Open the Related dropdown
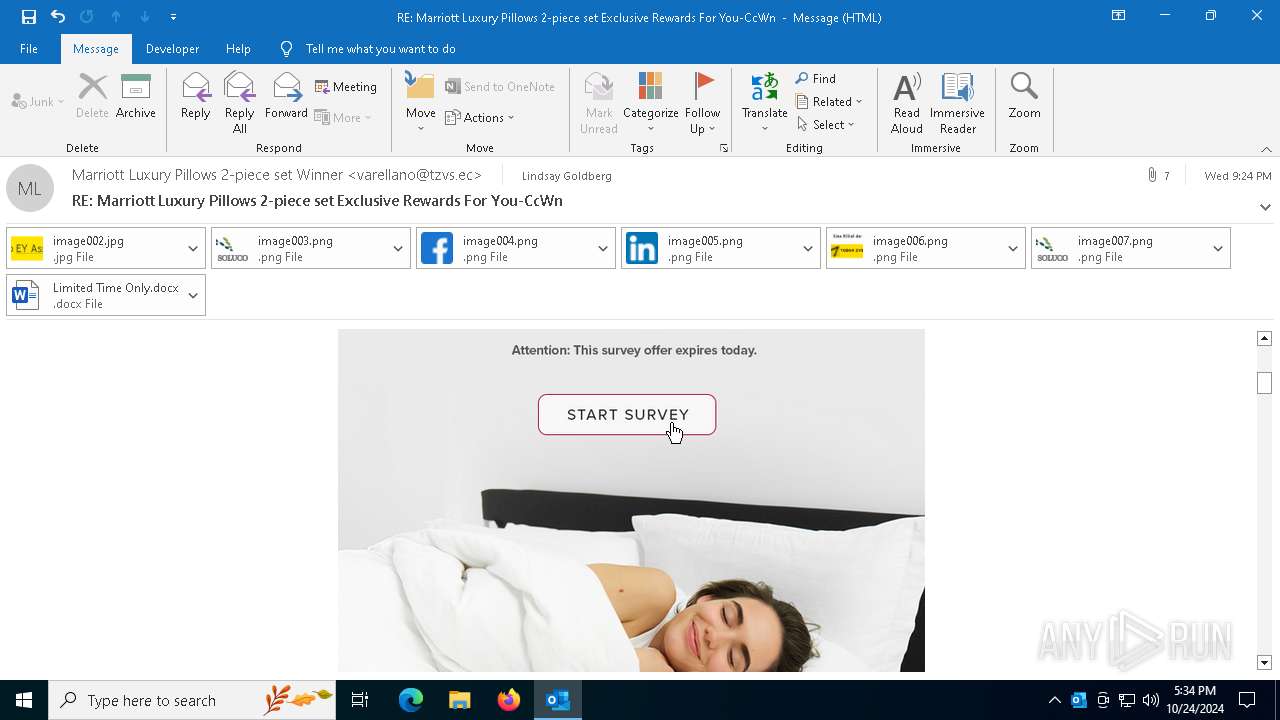 829,101
